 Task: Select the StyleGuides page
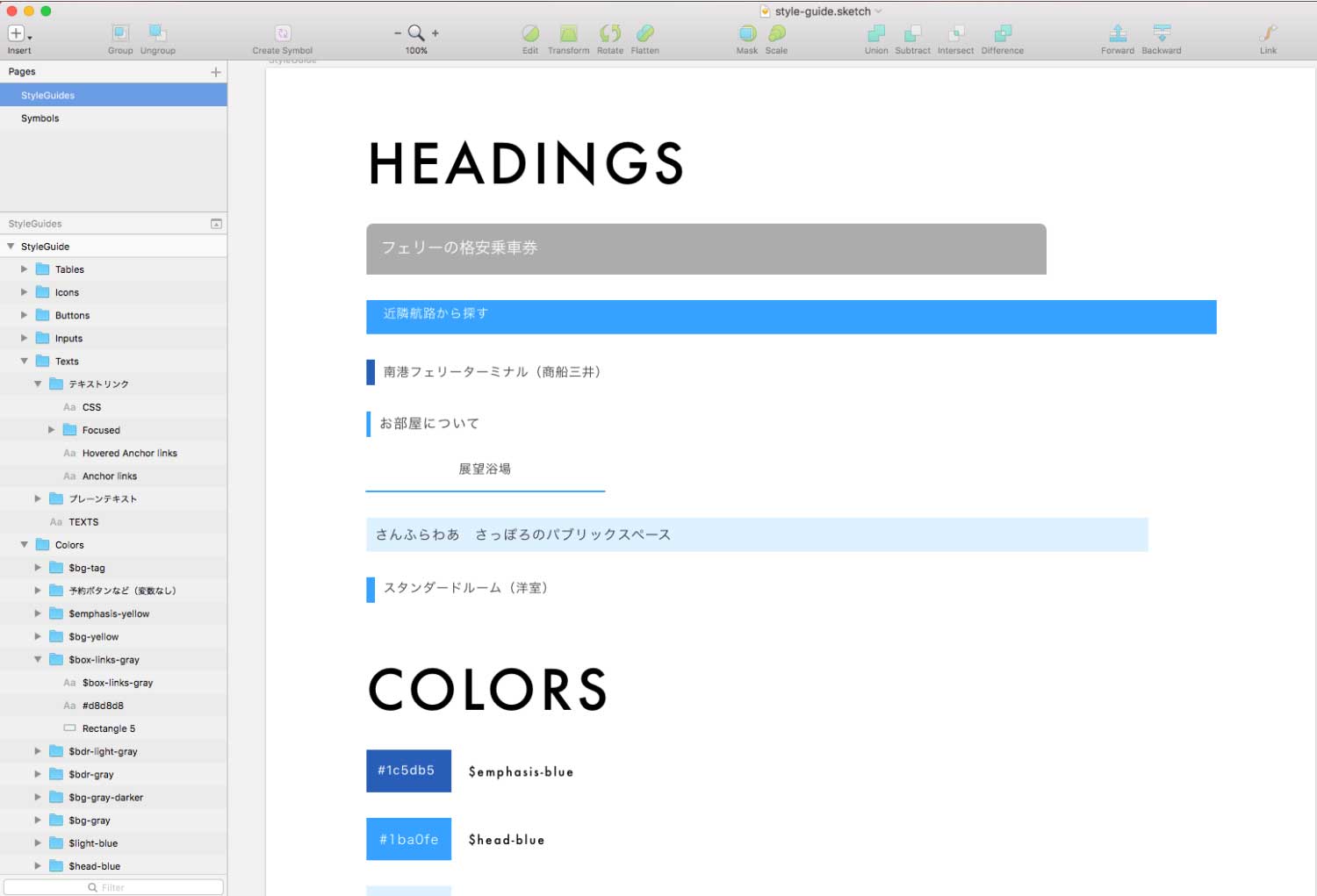[x=48, y=96]
